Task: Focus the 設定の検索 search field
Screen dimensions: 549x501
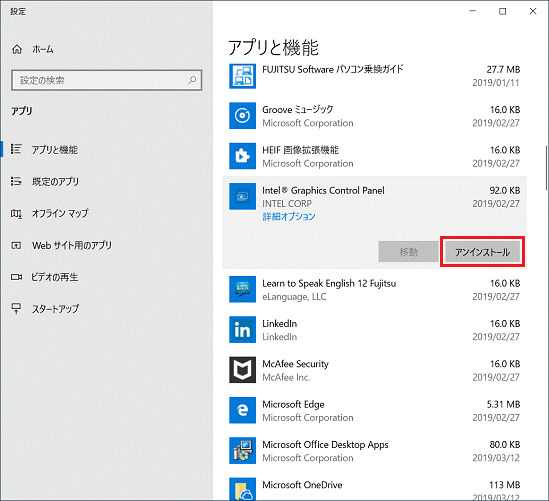Action: click(x=106, y=80)
